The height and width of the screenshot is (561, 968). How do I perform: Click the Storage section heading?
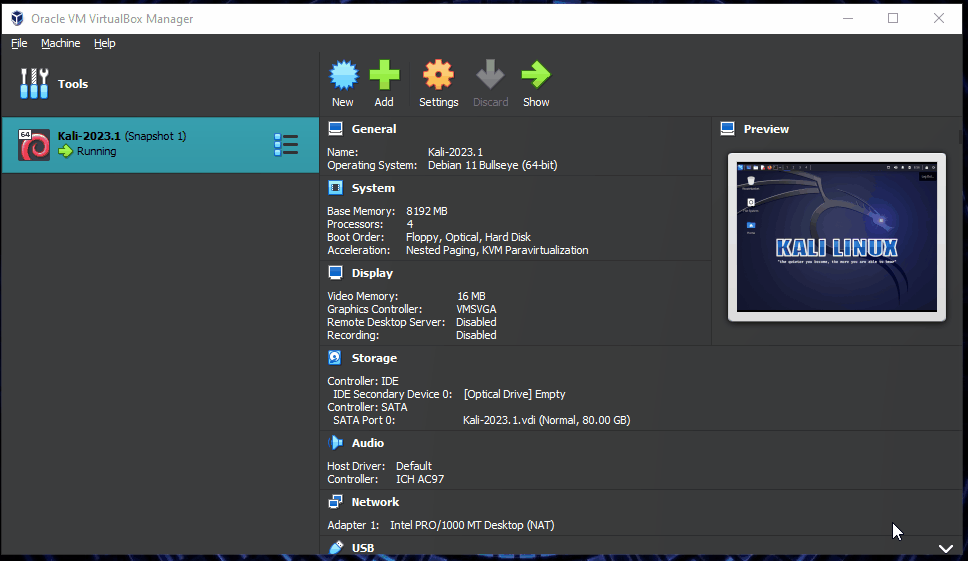[x=374, y=358]
